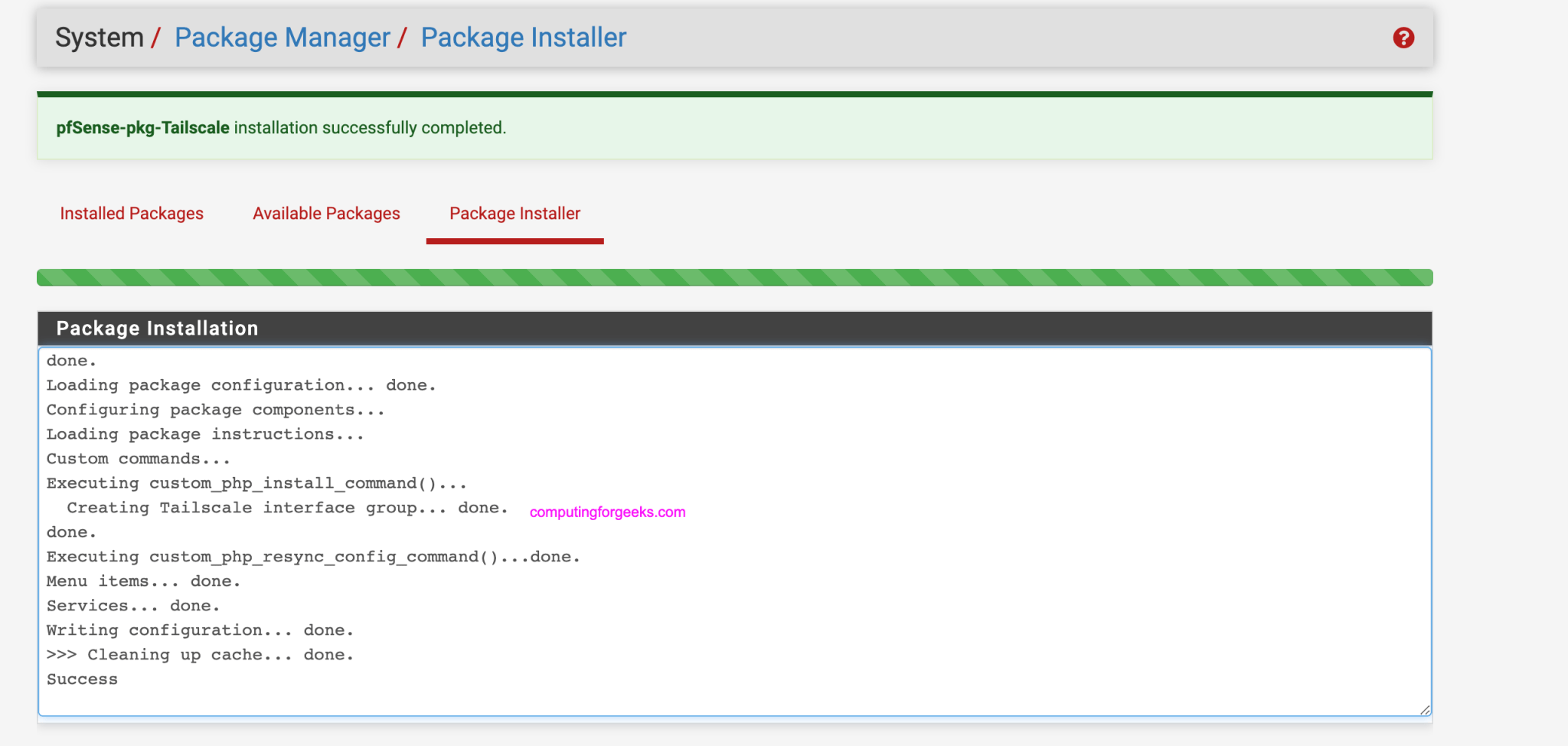Screen dimensions: 1568x746
Task: Open the Available Packages tab
Action: [326, 214]
